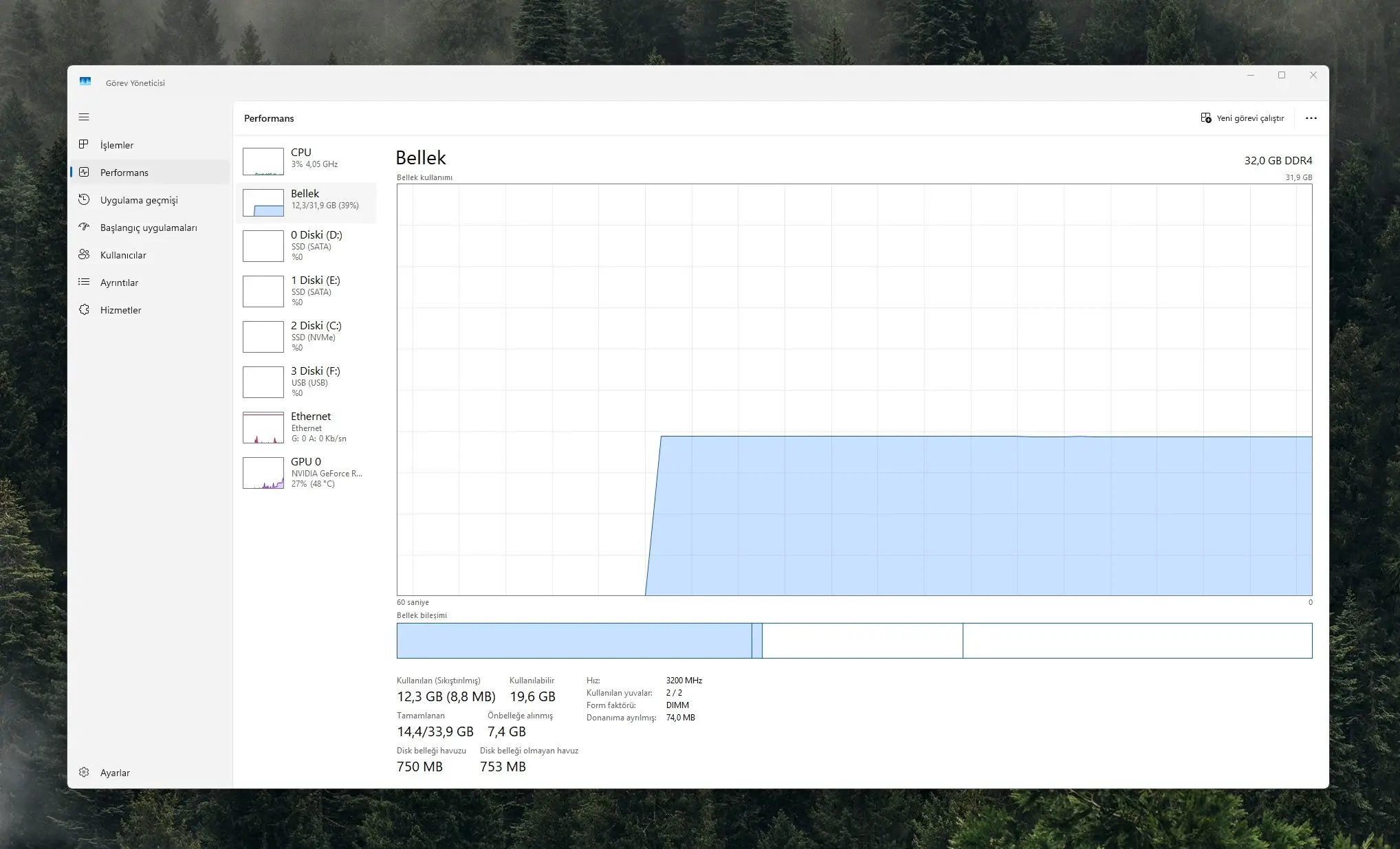The image size is (1400, 849).
Task: Click the Performans page header
Action: click(x=269, y=118)
